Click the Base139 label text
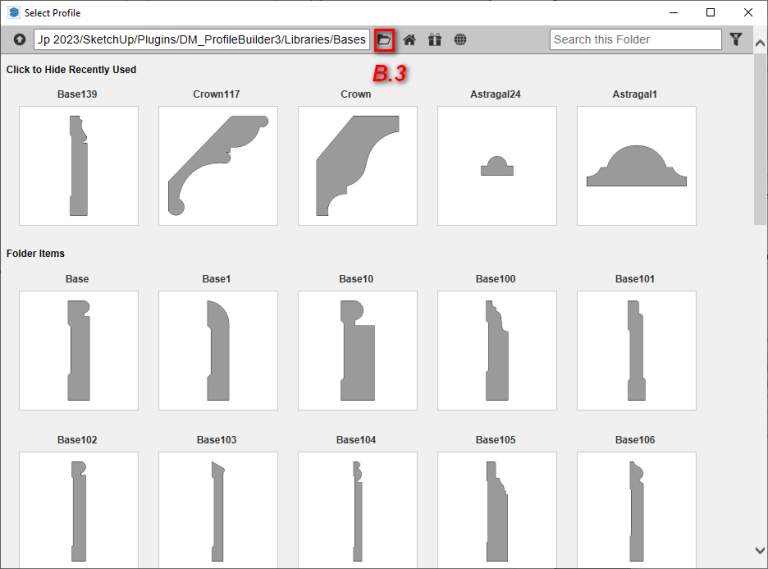This screenshot has width=768, height=569. [x=77, y=94]
